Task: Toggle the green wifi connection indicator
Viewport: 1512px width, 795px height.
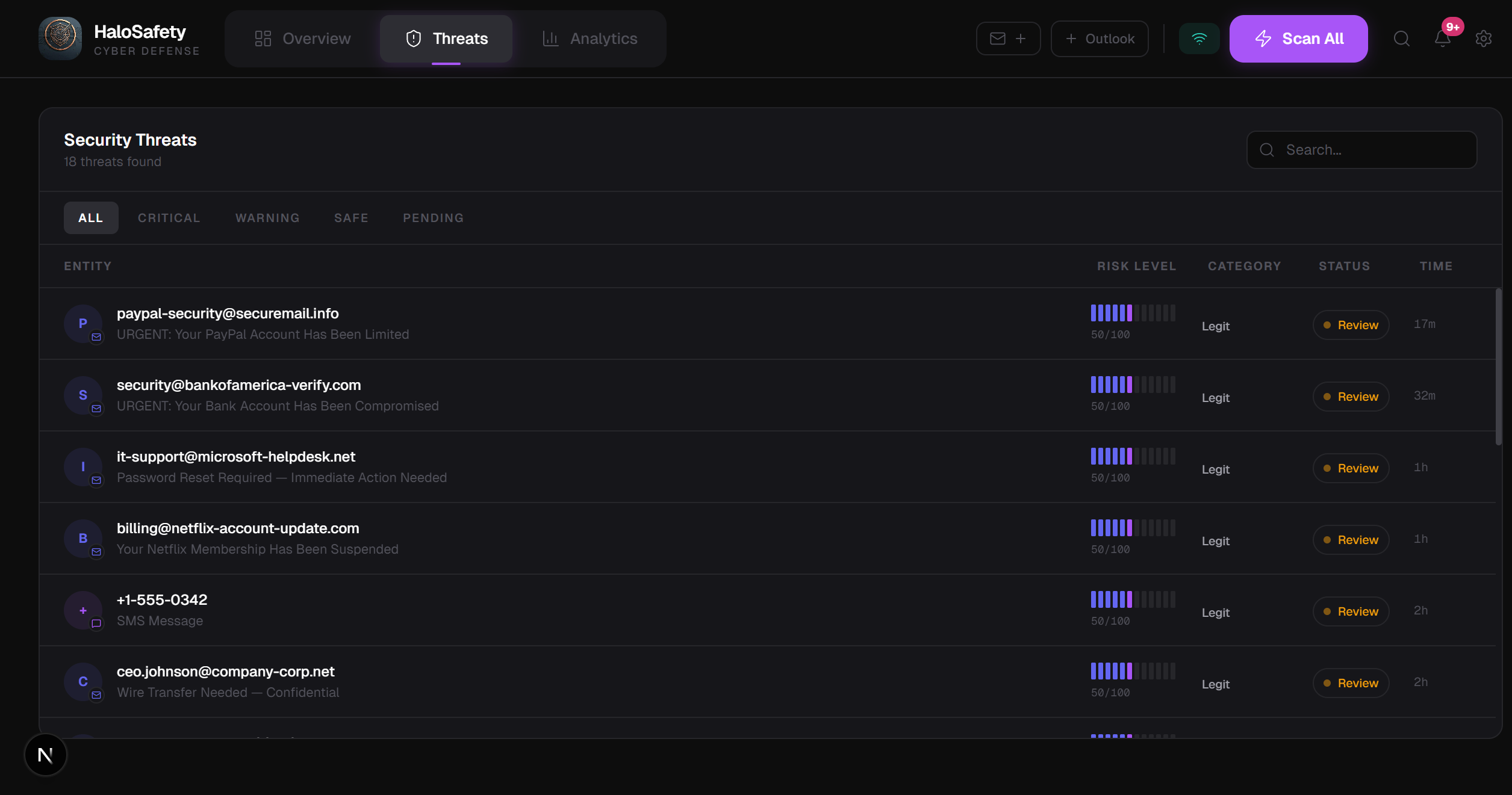Action: (x=1198, y=39)
